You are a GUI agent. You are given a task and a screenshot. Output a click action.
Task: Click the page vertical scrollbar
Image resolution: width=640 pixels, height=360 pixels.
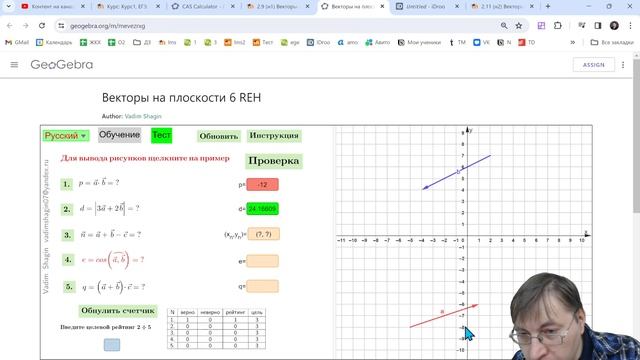[x=636, y=137]
